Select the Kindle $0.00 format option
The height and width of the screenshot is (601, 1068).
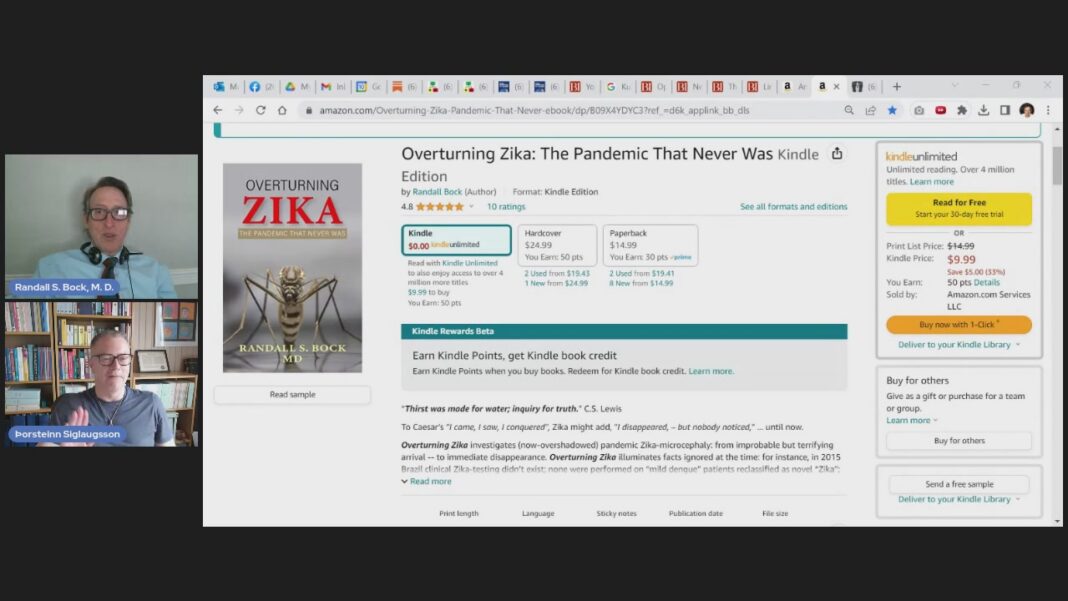(x=456, y=240)
